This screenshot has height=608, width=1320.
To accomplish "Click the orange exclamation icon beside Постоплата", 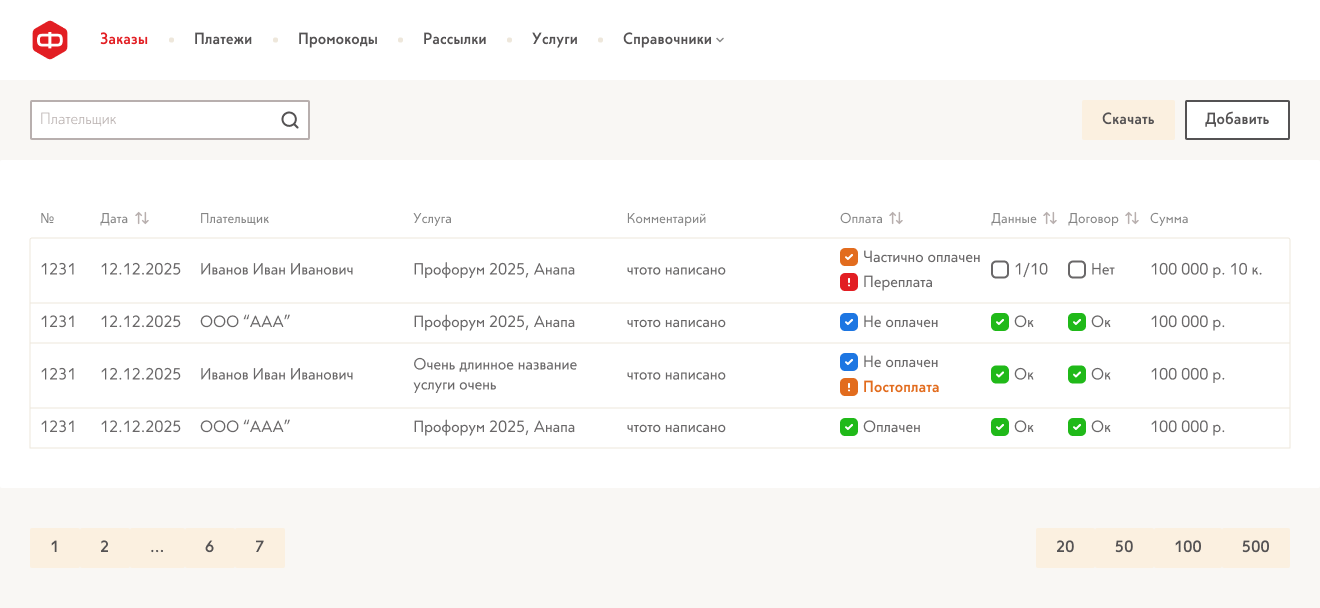I will click(x=849, y=387).
